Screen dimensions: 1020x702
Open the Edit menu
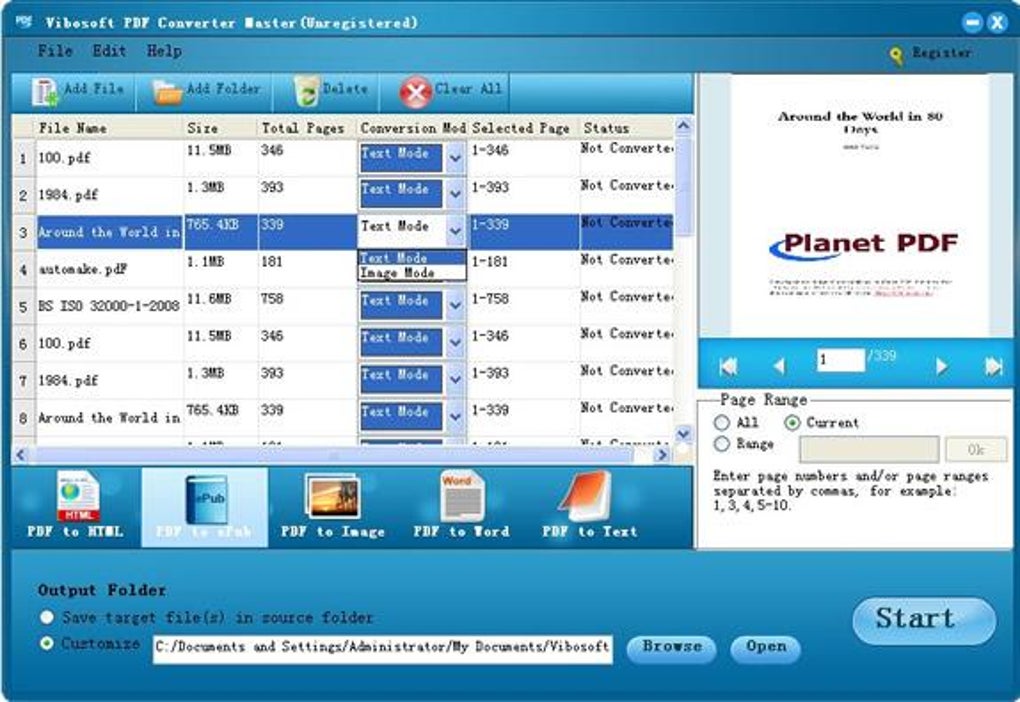[x=109, y=51]
